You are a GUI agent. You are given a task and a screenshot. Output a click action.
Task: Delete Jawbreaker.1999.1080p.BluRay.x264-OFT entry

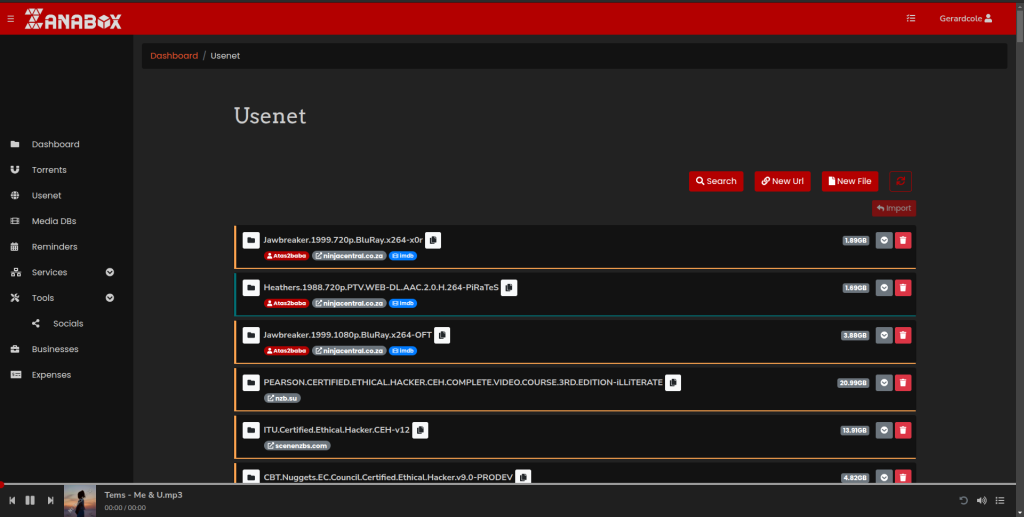click(x=903, y=335)
